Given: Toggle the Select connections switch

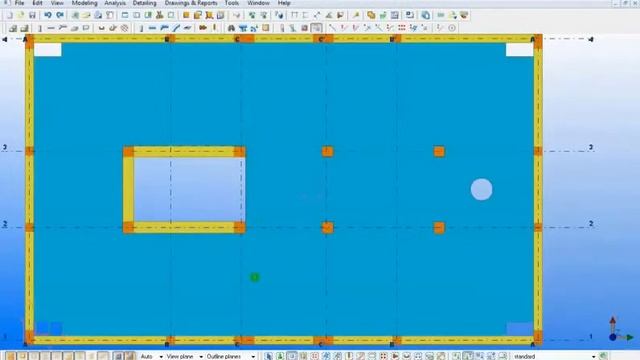Looking at the screenshot, I should coord(280,356).
